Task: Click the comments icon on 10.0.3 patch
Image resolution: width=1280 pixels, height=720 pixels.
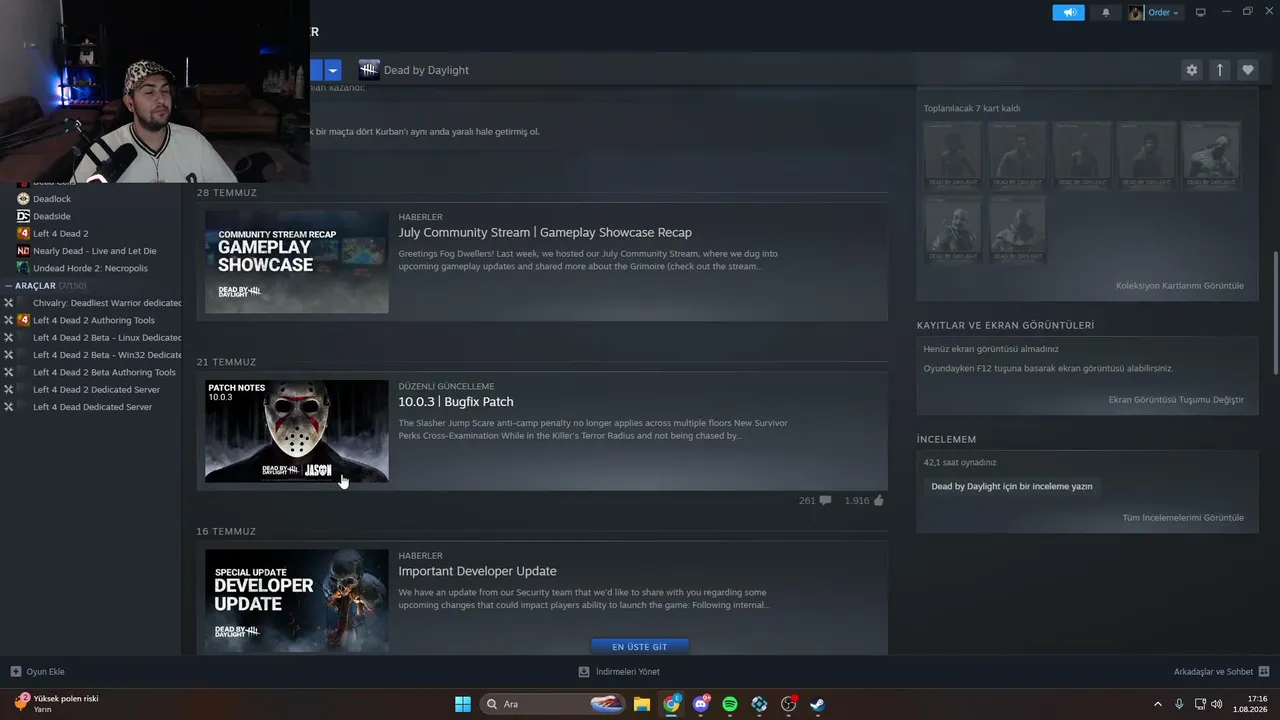Action: click(825, 501)
